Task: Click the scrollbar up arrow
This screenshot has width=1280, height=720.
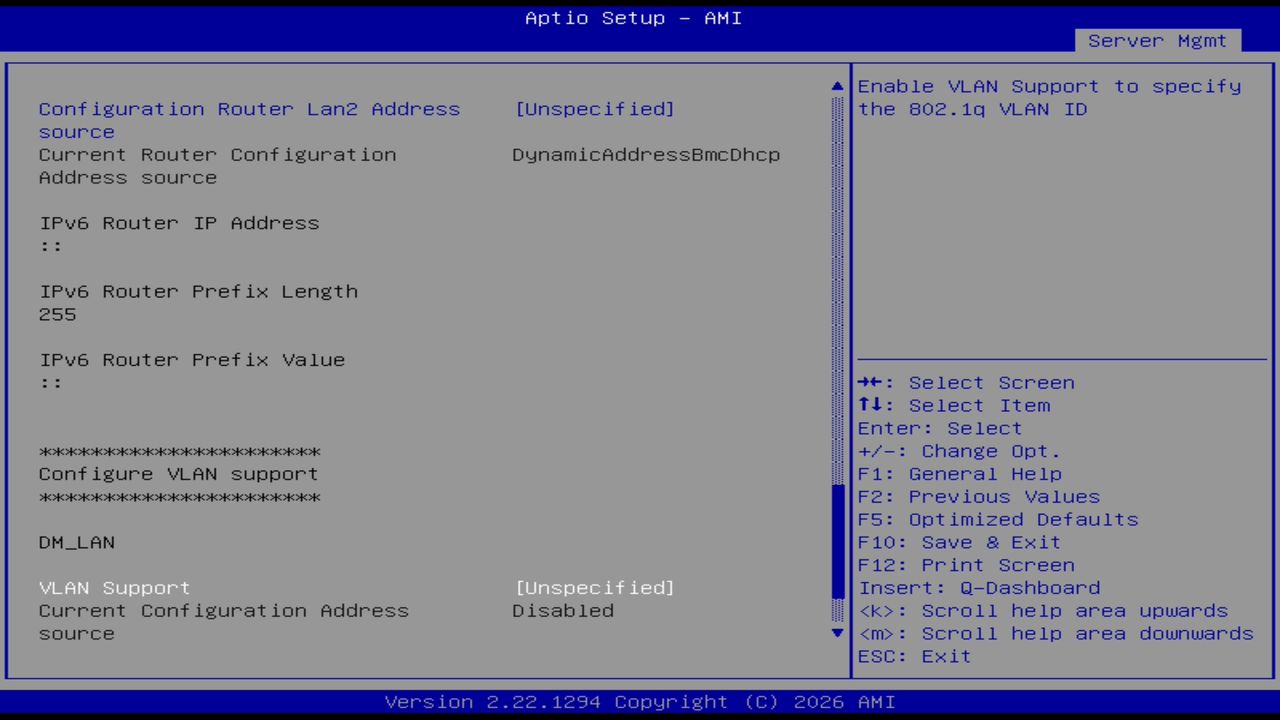Action: [836, 86]
